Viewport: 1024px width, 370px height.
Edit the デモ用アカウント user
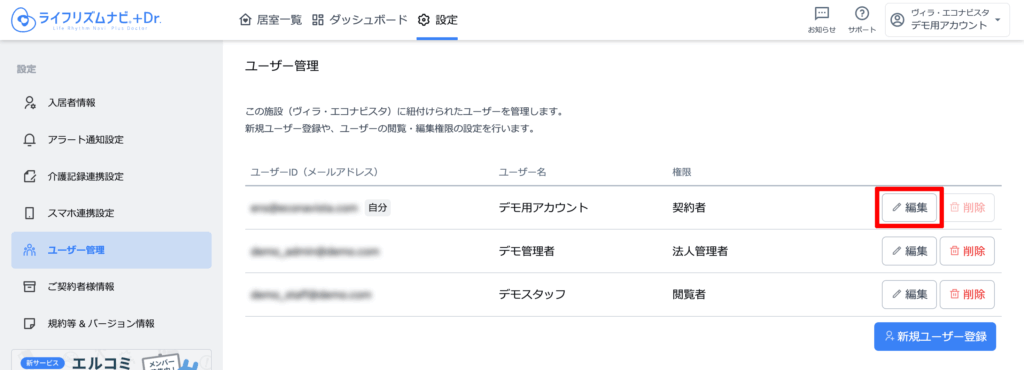pyautogui.click(x=909, y=208)
